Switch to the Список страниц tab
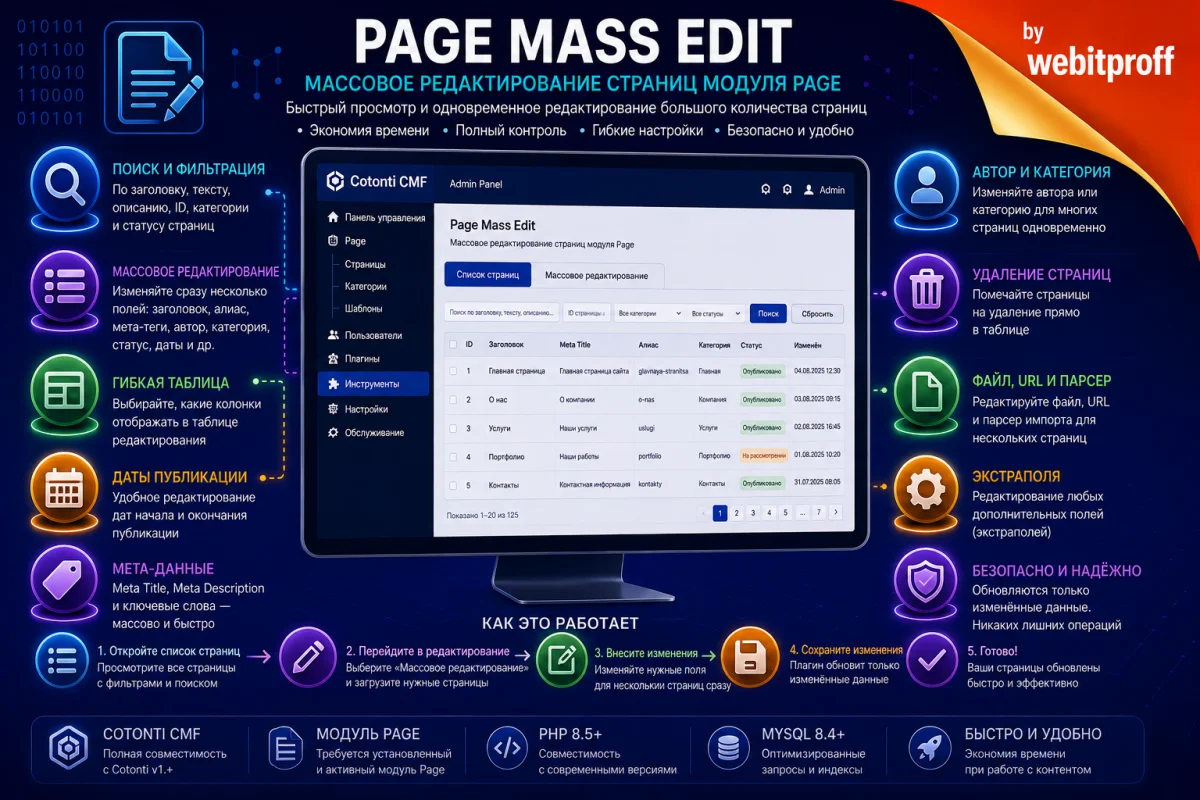This screenshot has height=800, width=1200. pyautogui.click(x=487, y=275)
